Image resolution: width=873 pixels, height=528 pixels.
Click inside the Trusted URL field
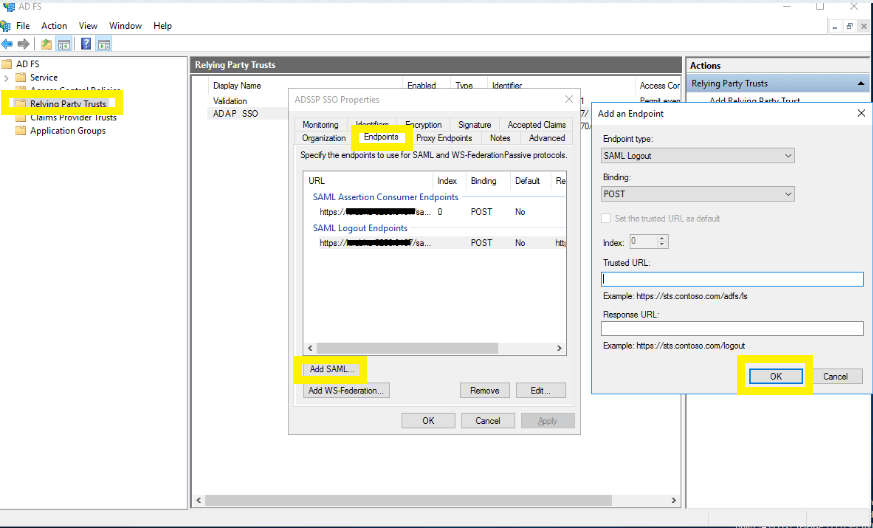coord(732,280)
